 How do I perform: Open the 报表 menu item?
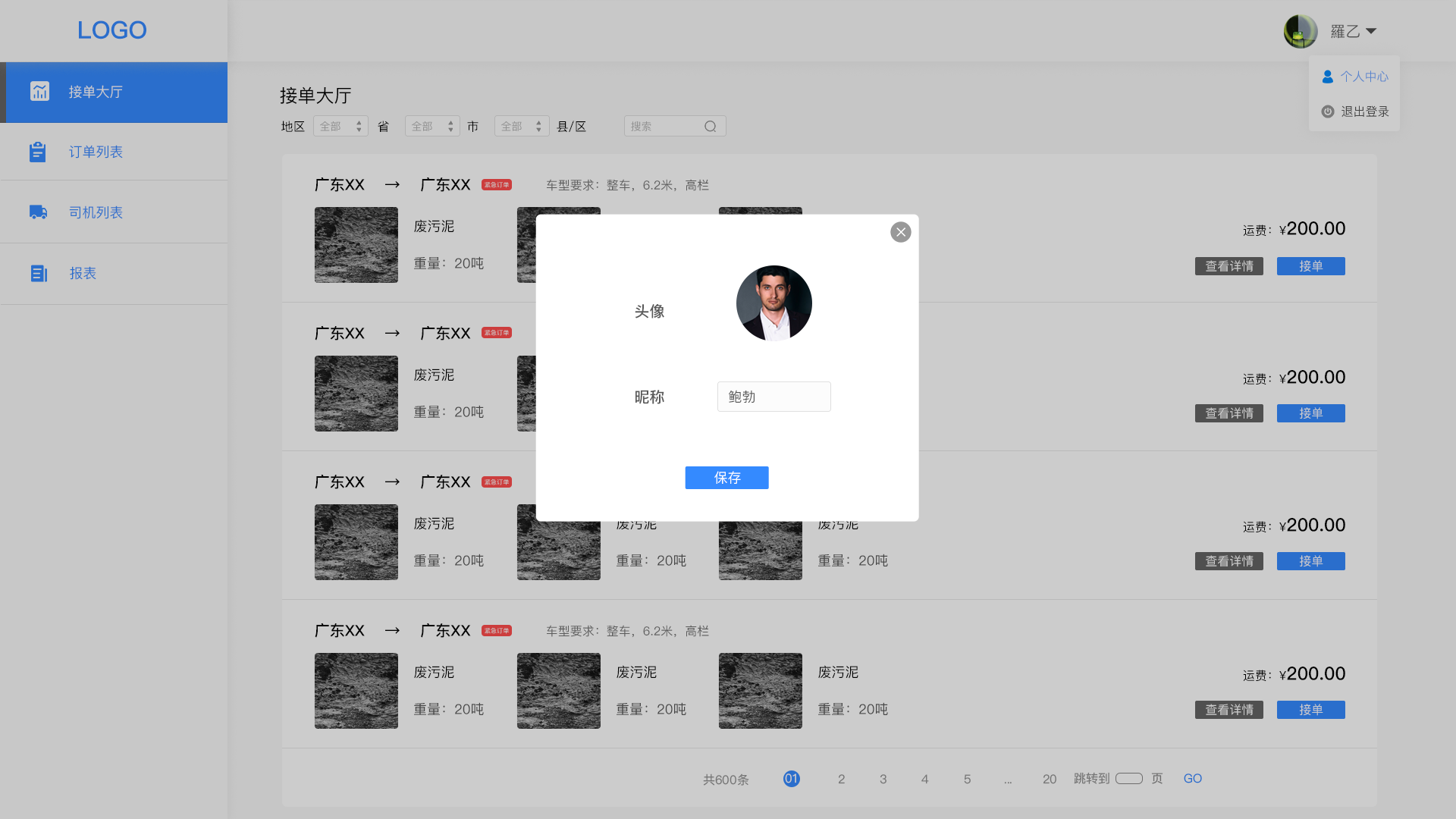click(x=114, y=274)
